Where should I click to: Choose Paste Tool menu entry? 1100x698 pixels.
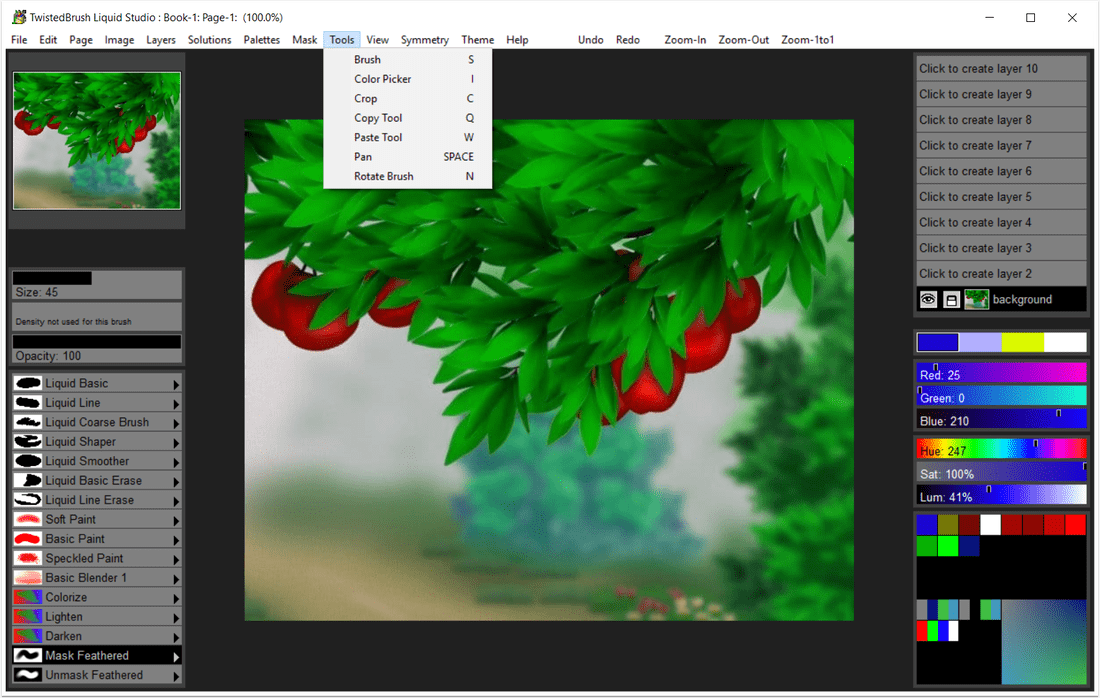coord(408,137)
